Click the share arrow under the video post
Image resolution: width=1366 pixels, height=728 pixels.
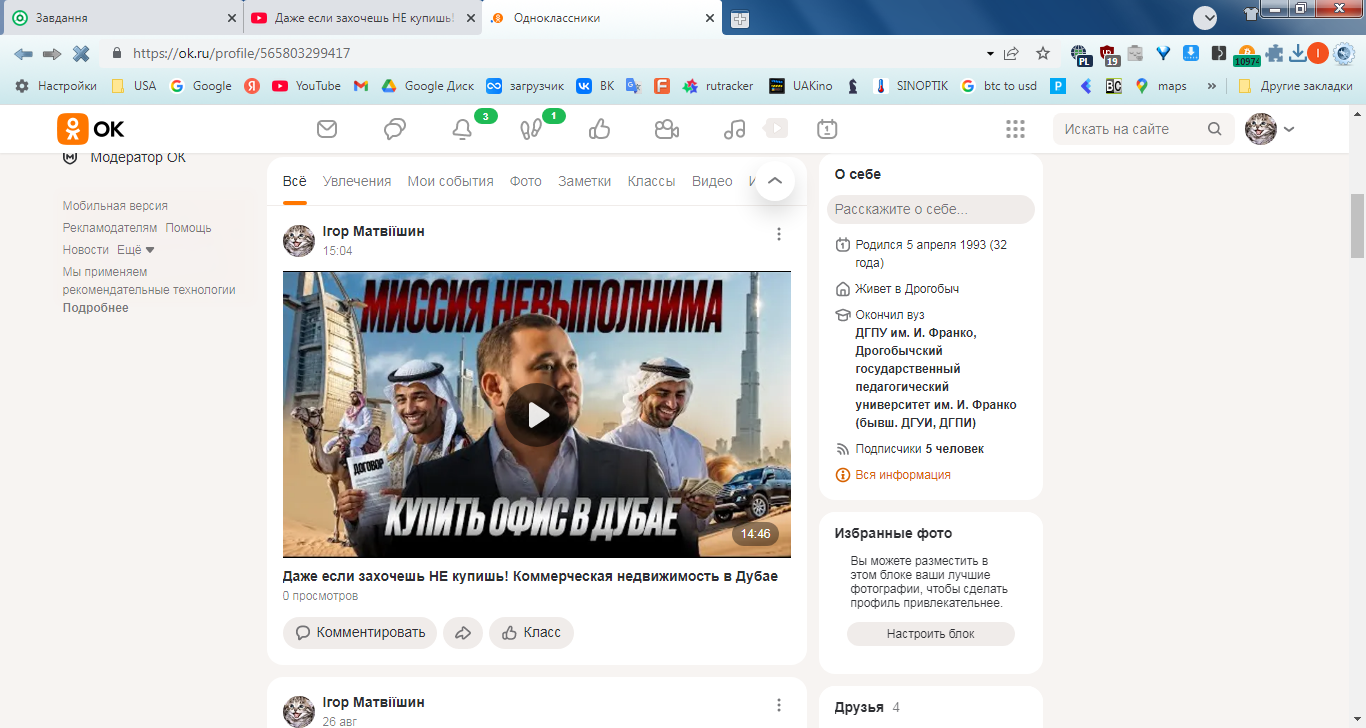tap(463, 633)
